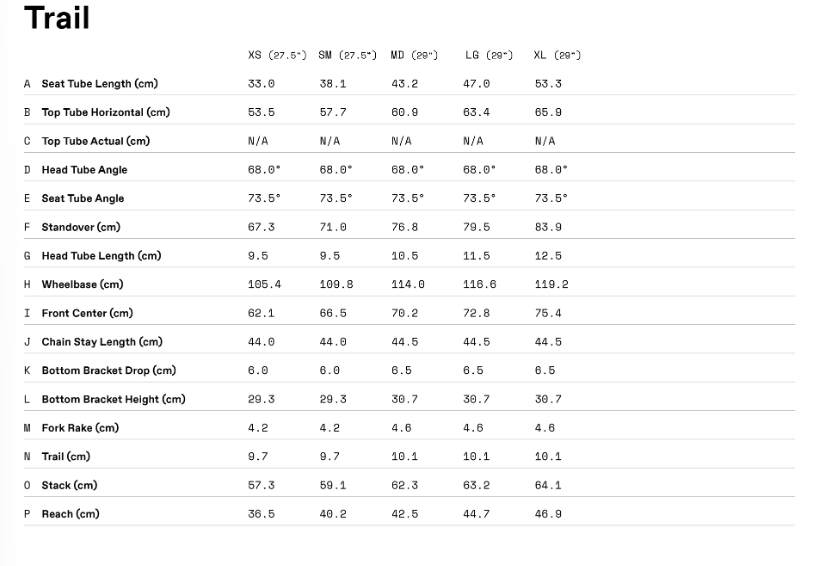Image resolution: width=817 pixels, height=566 pixels.
Task: Click the Head Tube Angle row label
Action: pyautogui.click(x=84, y=170)
